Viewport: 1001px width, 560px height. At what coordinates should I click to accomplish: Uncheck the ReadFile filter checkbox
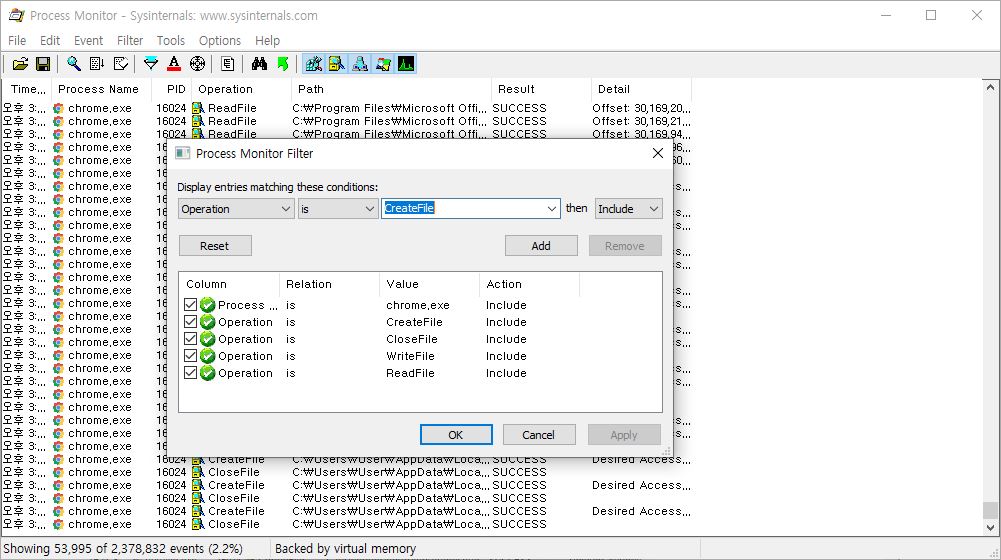coord(191,373)
